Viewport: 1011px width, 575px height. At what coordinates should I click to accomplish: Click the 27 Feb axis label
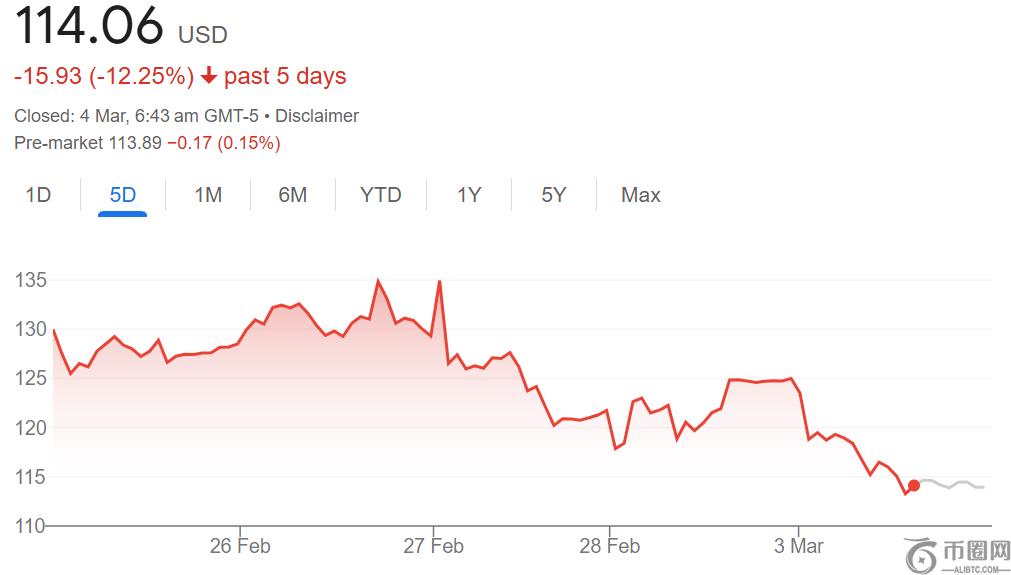click(434, 546)
